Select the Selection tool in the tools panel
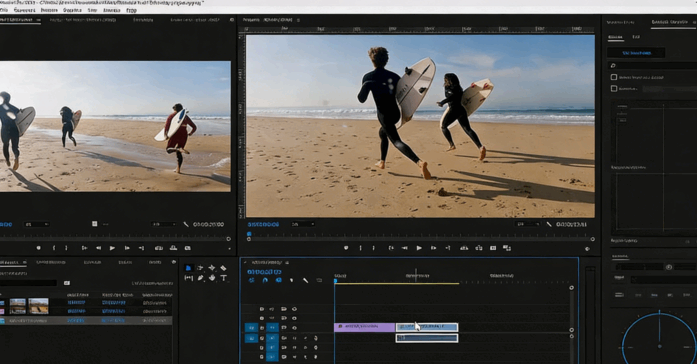 (188, 268)
